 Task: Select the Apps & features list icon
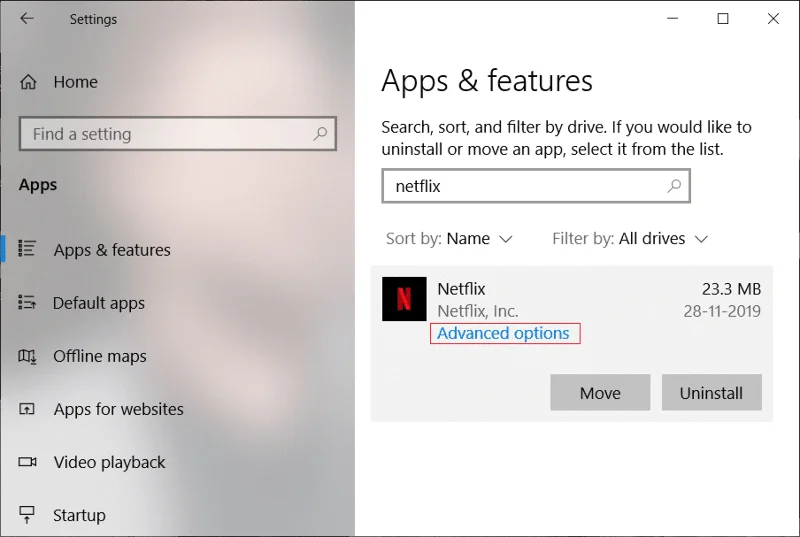click(27, 248)
